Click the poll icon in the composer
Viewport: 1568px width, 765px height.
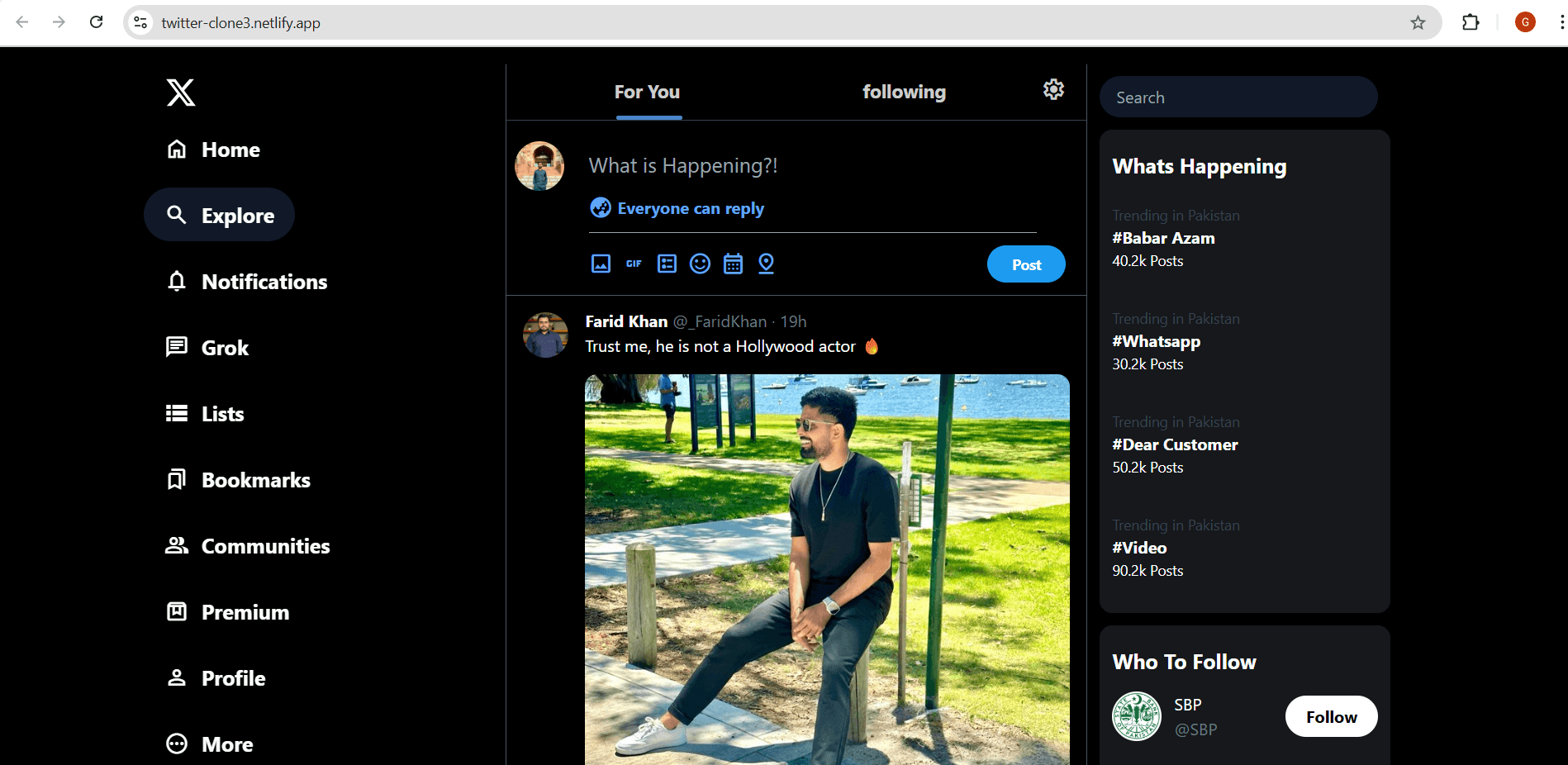[667, 264]
